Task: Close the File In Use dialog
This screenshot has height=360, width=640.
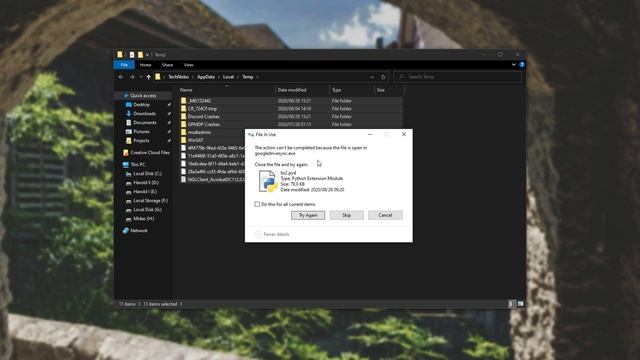Action: (x=404, y=134)
